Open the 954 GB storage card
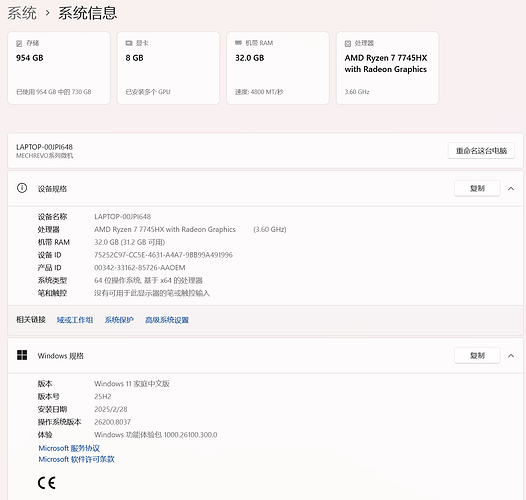This screenshot has width=526, height=500. point(59,68)
